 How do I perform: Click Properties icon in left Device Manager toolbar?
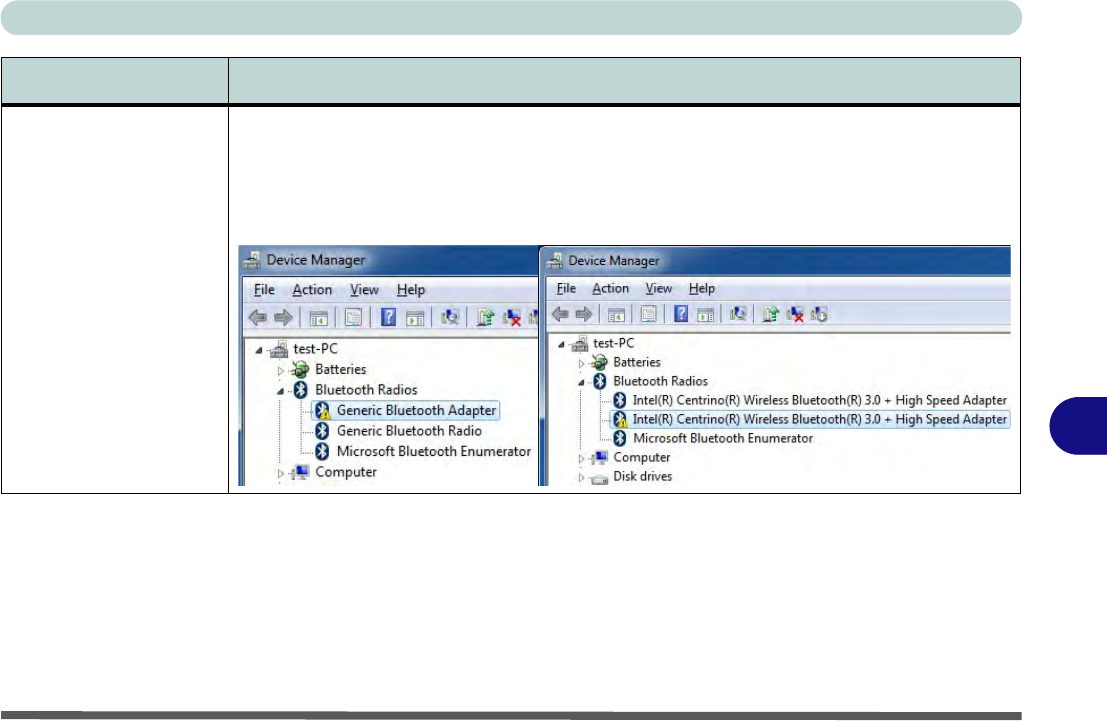pos(353,317)
